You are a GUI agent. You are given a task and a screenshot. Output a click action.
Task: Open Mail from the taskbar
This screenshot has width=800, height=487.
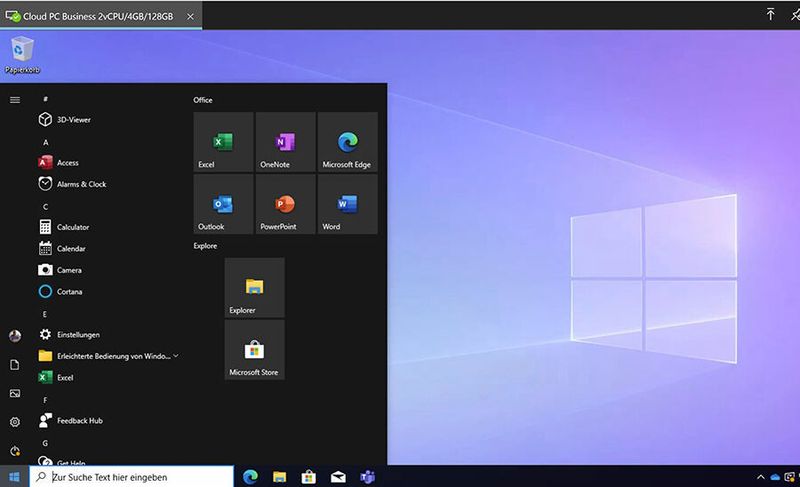[x=338, y=477]
